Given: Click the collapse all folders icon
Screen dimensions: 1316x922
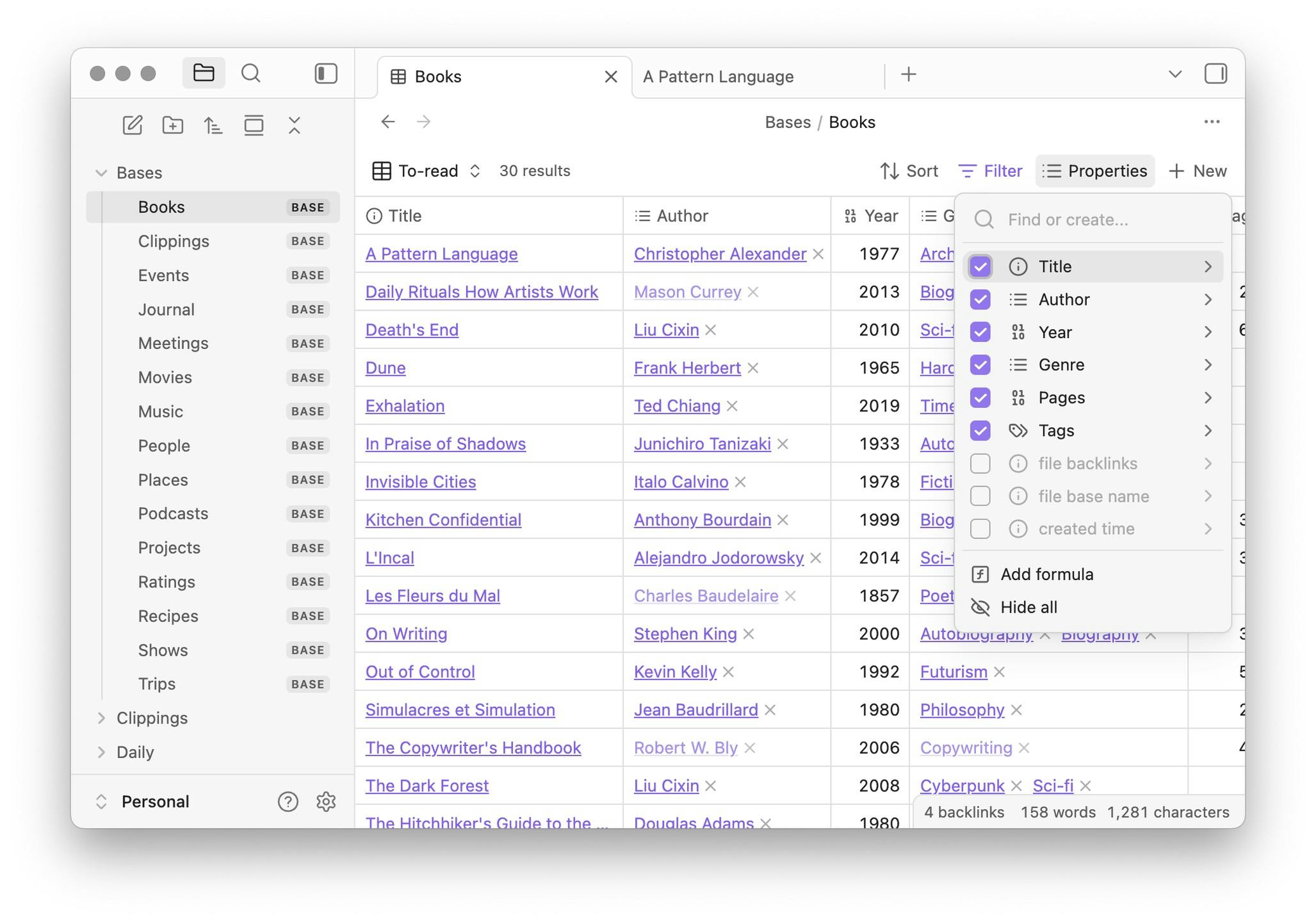Looking at the screenshot, I should pos(295,125).
